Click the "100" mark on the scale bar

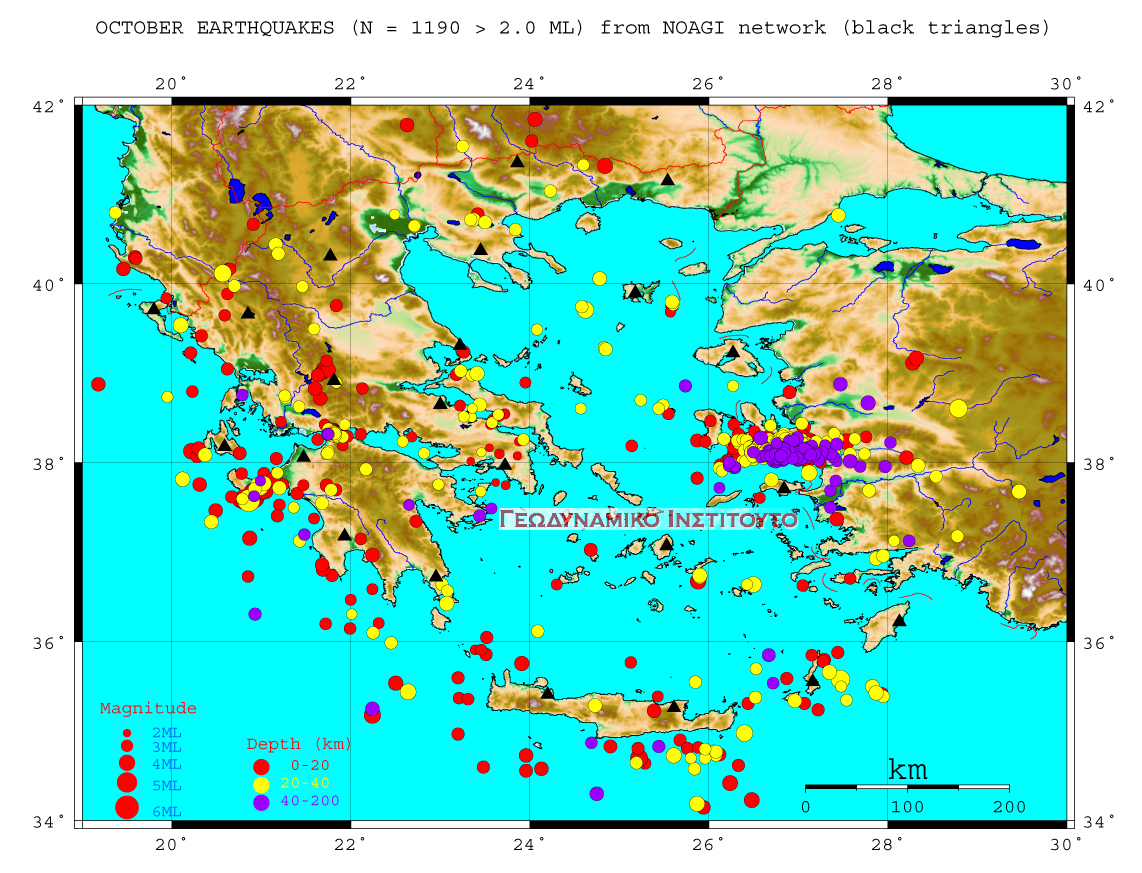907,807
